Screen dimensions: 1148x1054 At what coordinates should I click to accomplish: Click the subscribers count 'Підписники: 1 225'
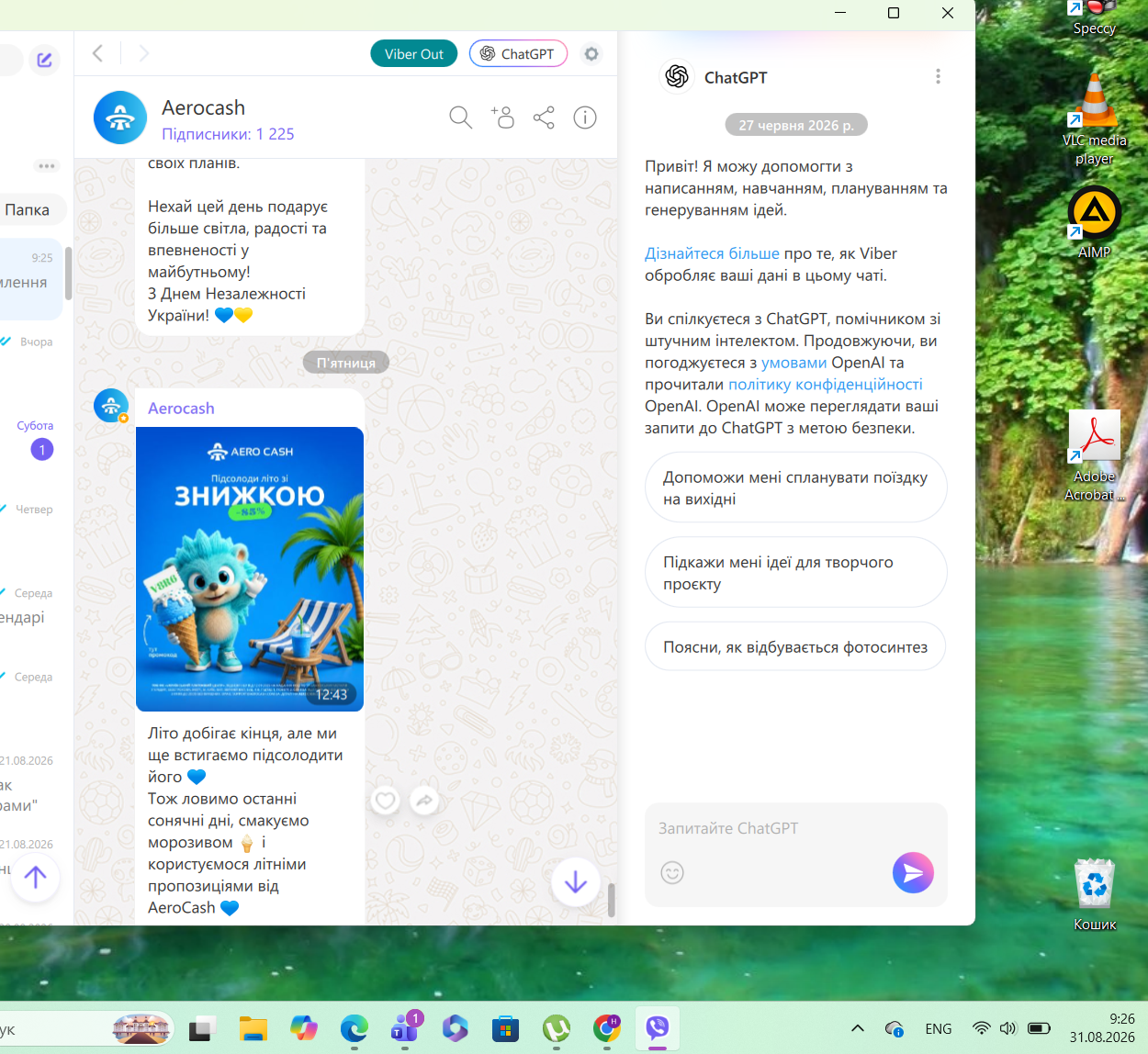point(228,134)
